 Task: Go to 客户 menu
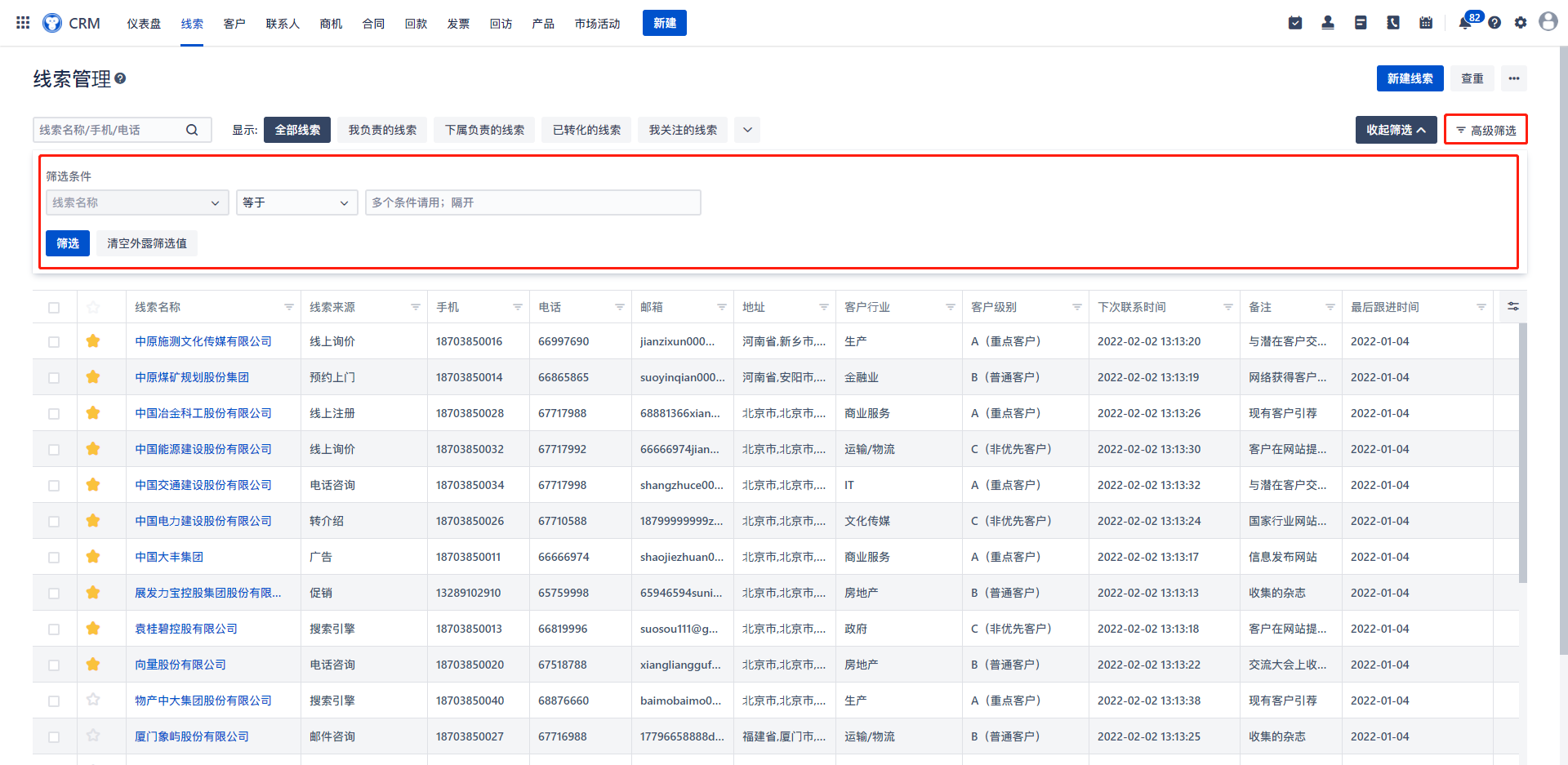point(234,24)
